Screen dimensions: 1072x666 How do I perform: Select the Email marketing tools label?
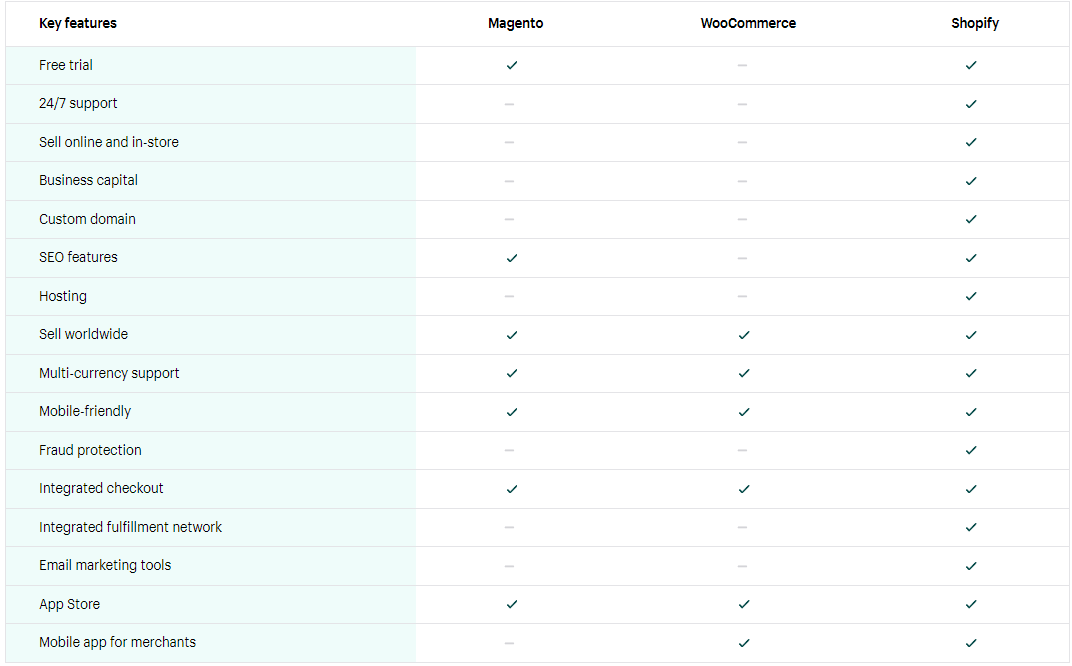click(105, 565)
